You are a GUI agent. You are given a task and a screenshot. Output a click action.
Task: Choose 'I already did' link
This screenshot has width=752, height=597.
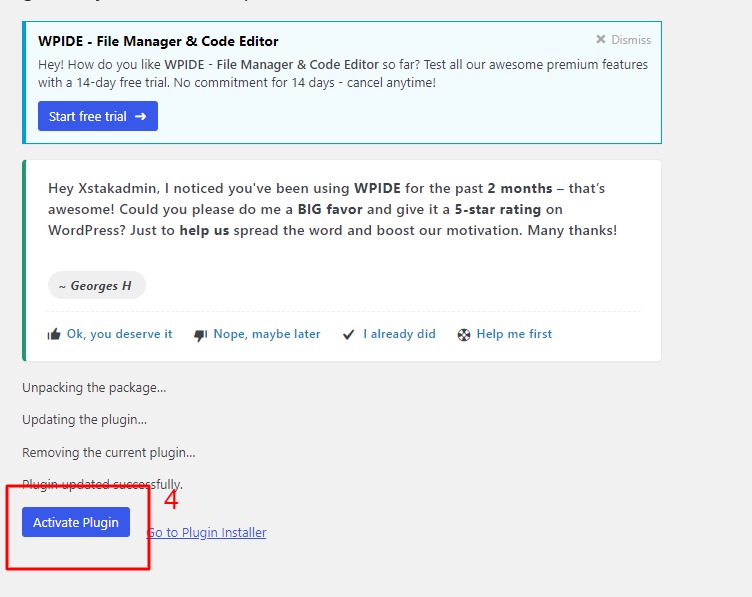[x=400, y=334]
